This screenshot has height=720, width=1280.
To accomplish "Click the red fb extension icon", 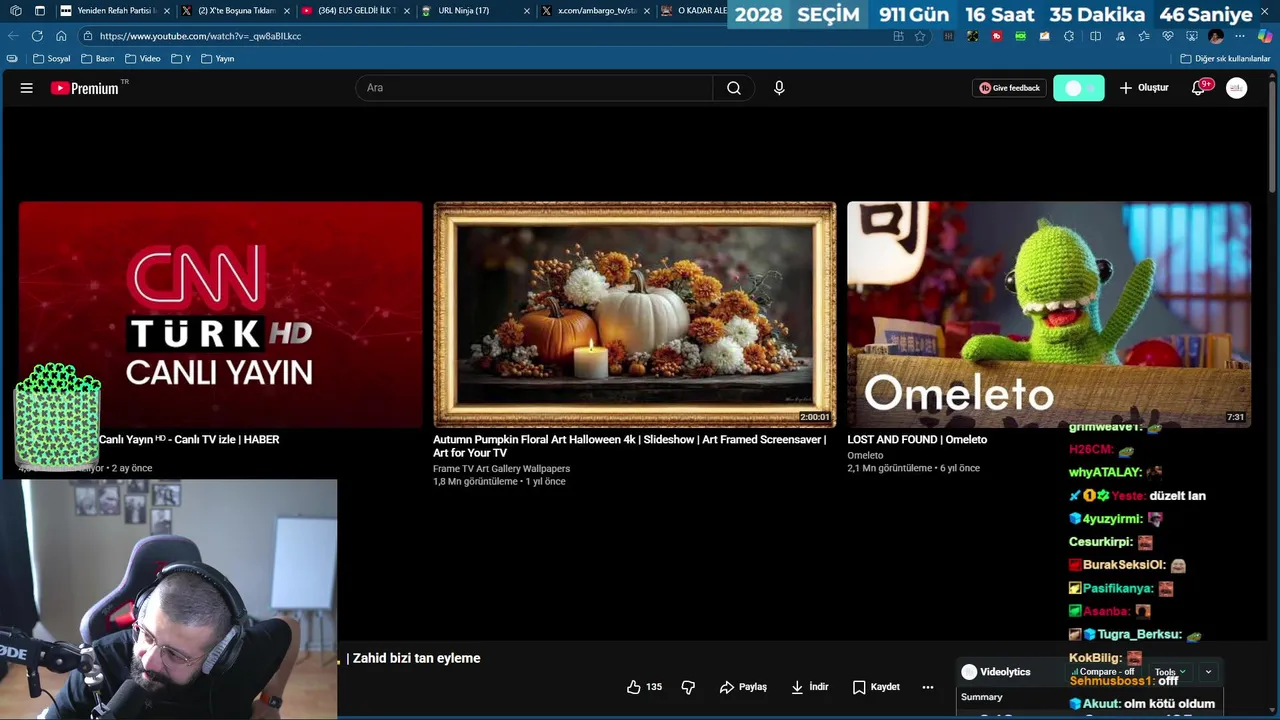I will coord(997,36).
